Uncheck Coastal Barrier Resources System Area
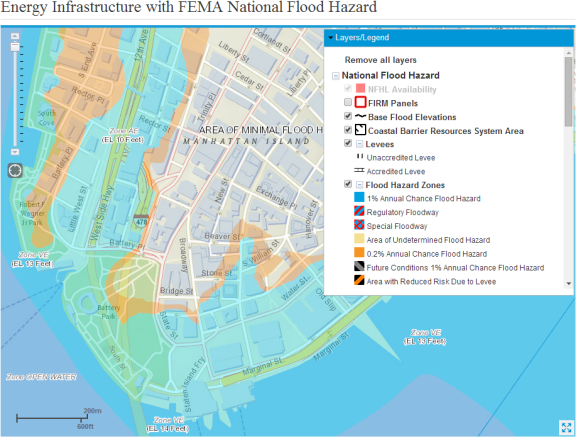Image resolution: width=576 pixels, height=437 pixels. pyautogui.click(x=348, y=130)
